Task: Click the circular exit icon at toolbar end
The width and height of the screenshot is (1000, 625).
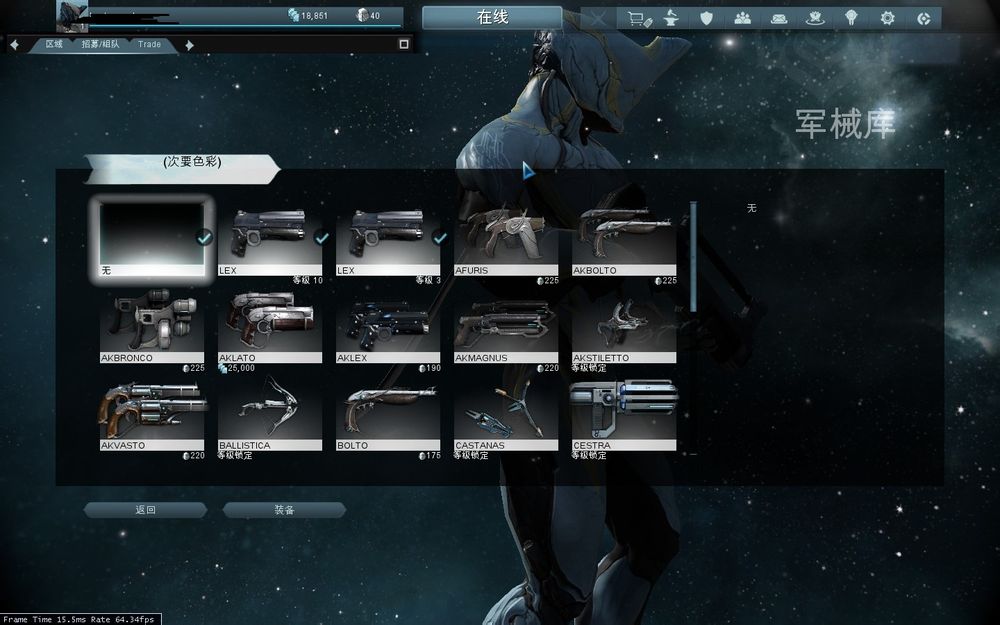Action: pos(923,18)
